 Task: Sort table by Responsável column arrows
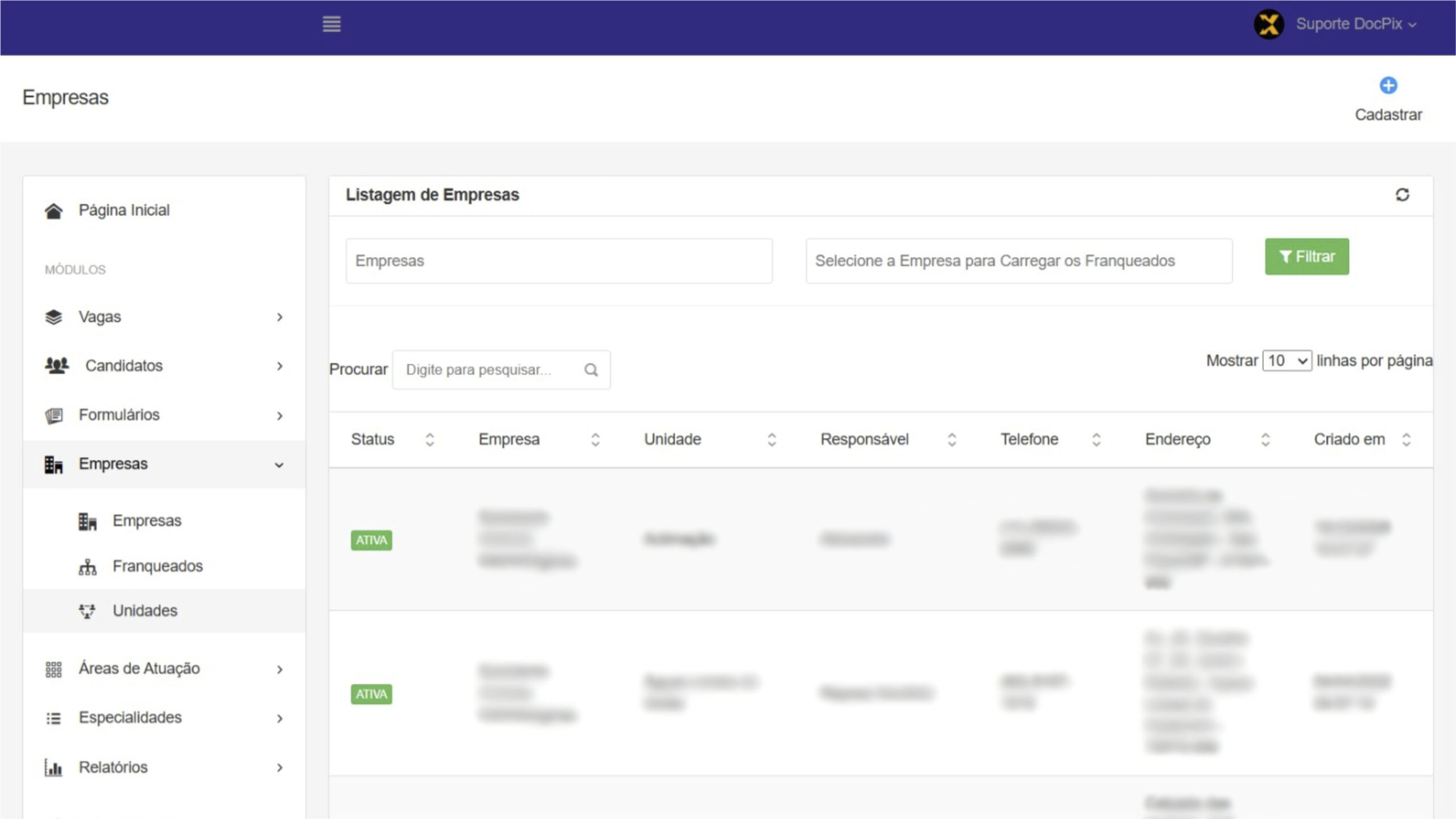coord(952,440)
